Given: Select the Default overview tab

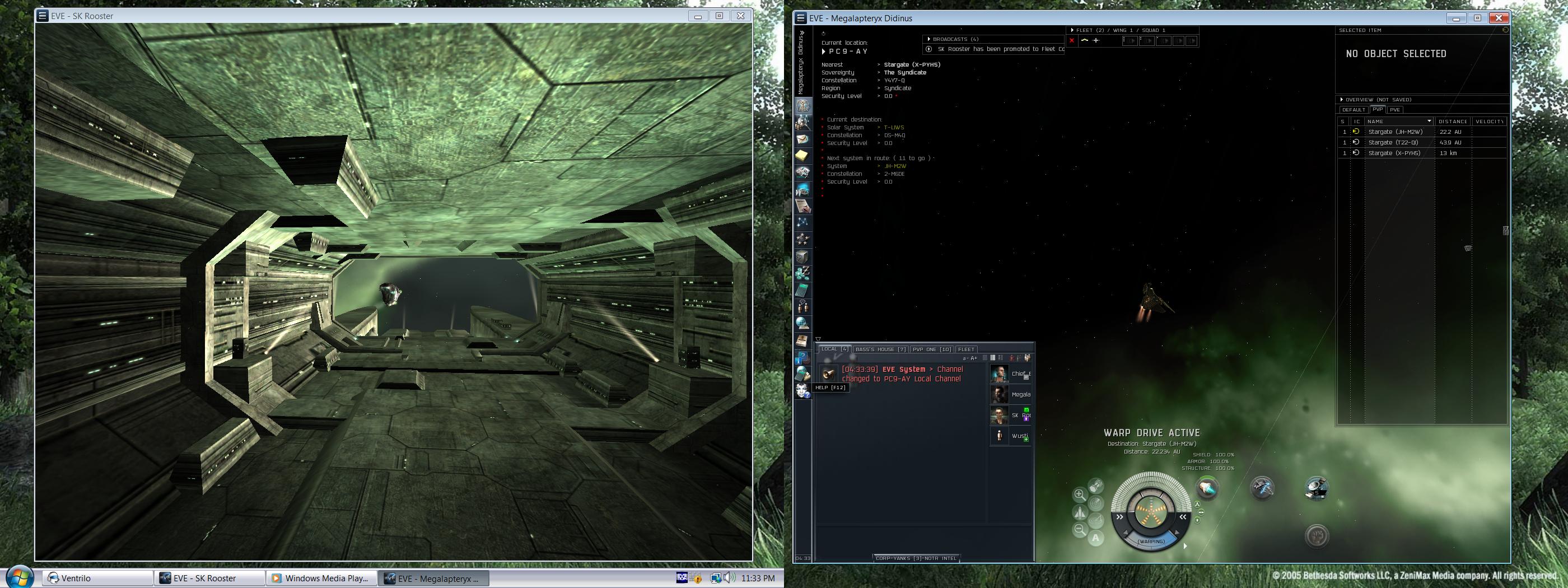Looking at the screenshot, I should 1353,110.
